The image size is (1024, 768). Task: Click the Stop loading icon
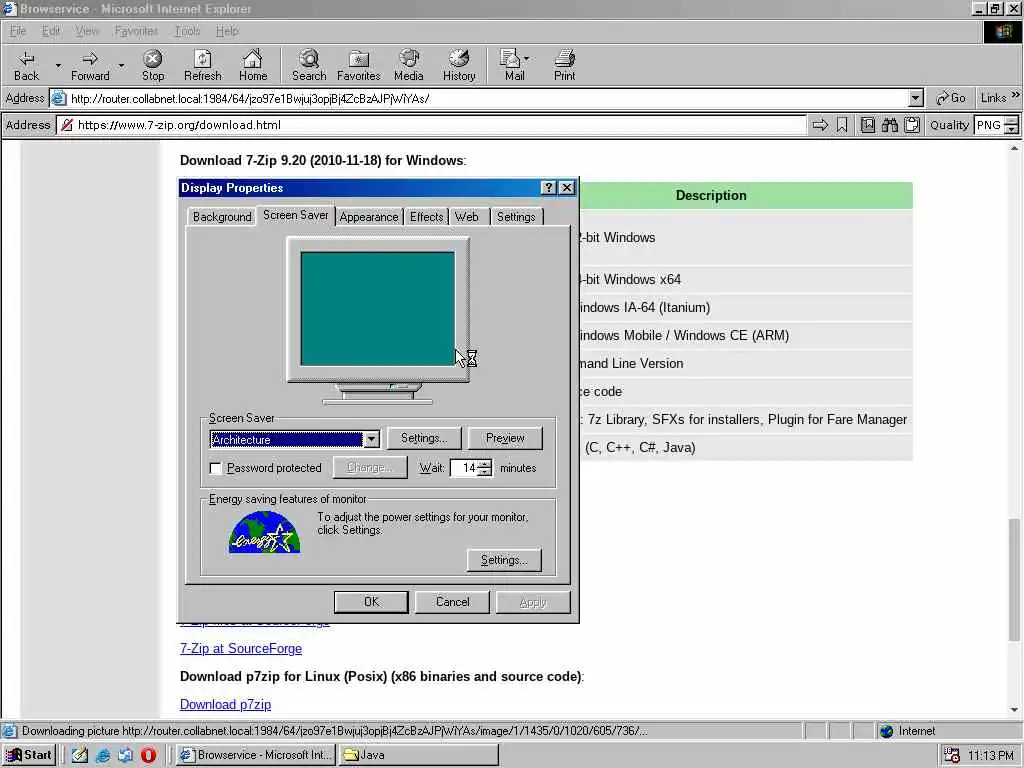click(x=153, y=59)
